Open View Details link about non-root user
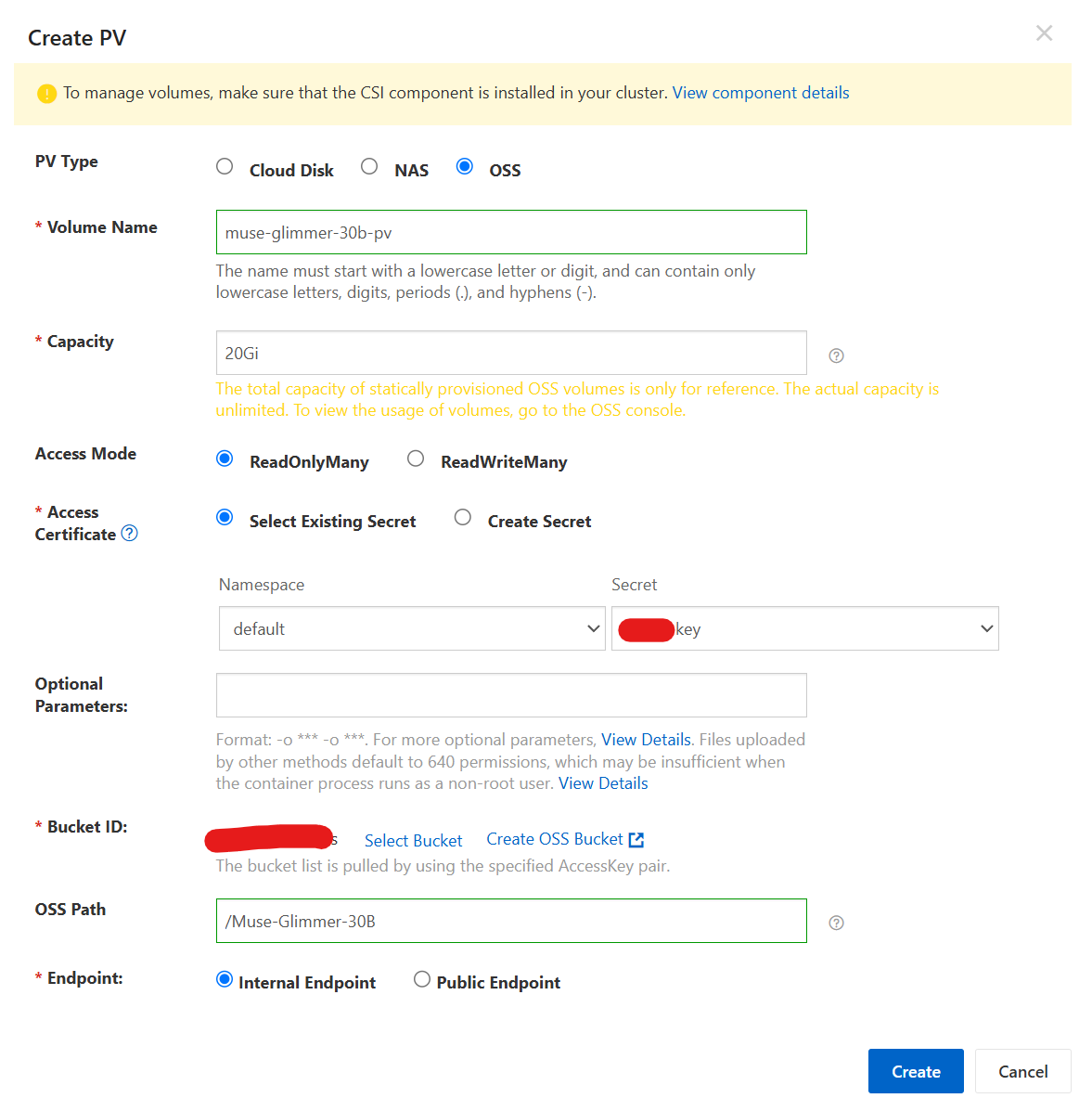This screenshot has width=1092, height=1111. click(603, 783)
